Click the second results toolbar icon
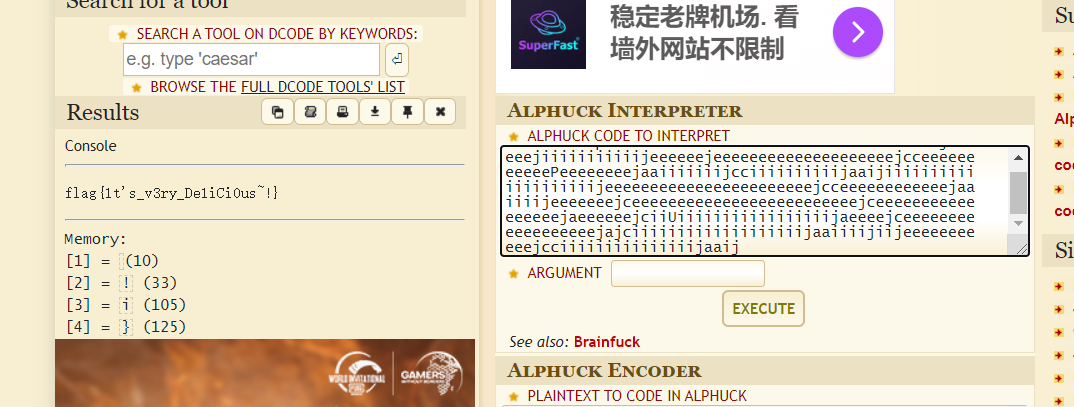 coord(310,112)
